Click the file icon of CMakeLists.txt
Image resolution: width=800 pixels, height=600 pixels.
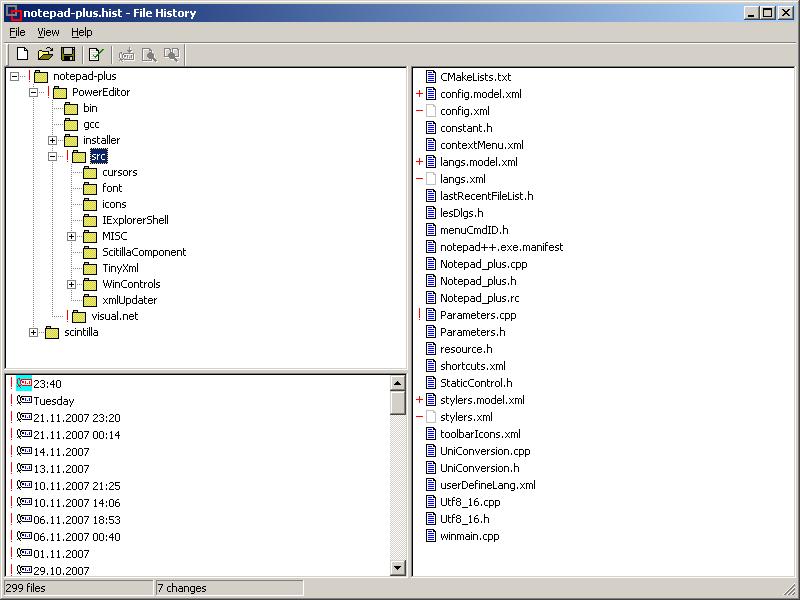point(431,77)
